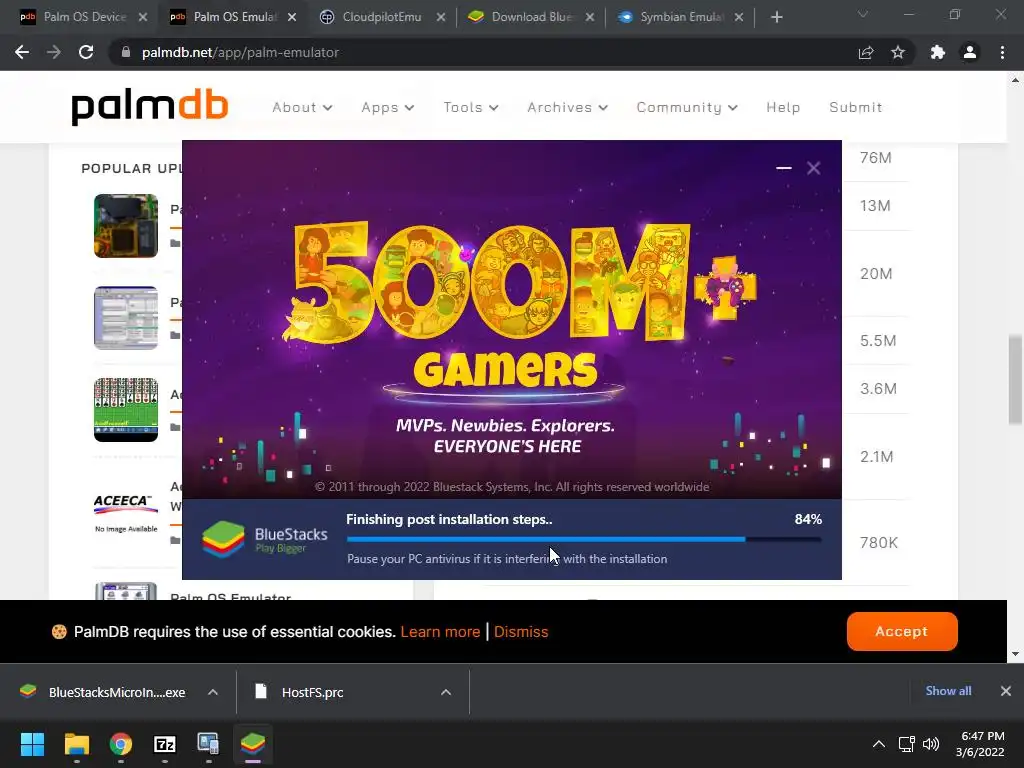Open volume control tray icon
Screen dimensions: 1024x768
point(931,744)
